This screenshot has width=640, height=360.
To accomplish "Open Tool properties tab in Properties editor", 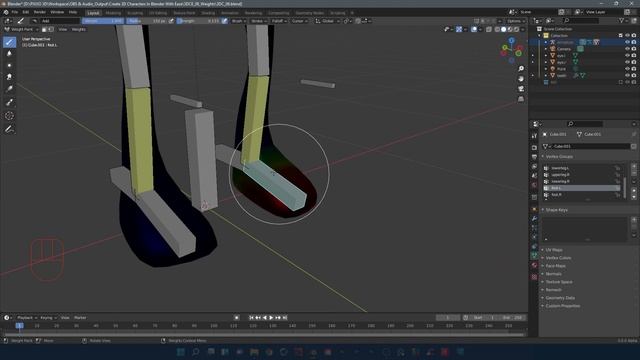I will (x=534, y=136).
